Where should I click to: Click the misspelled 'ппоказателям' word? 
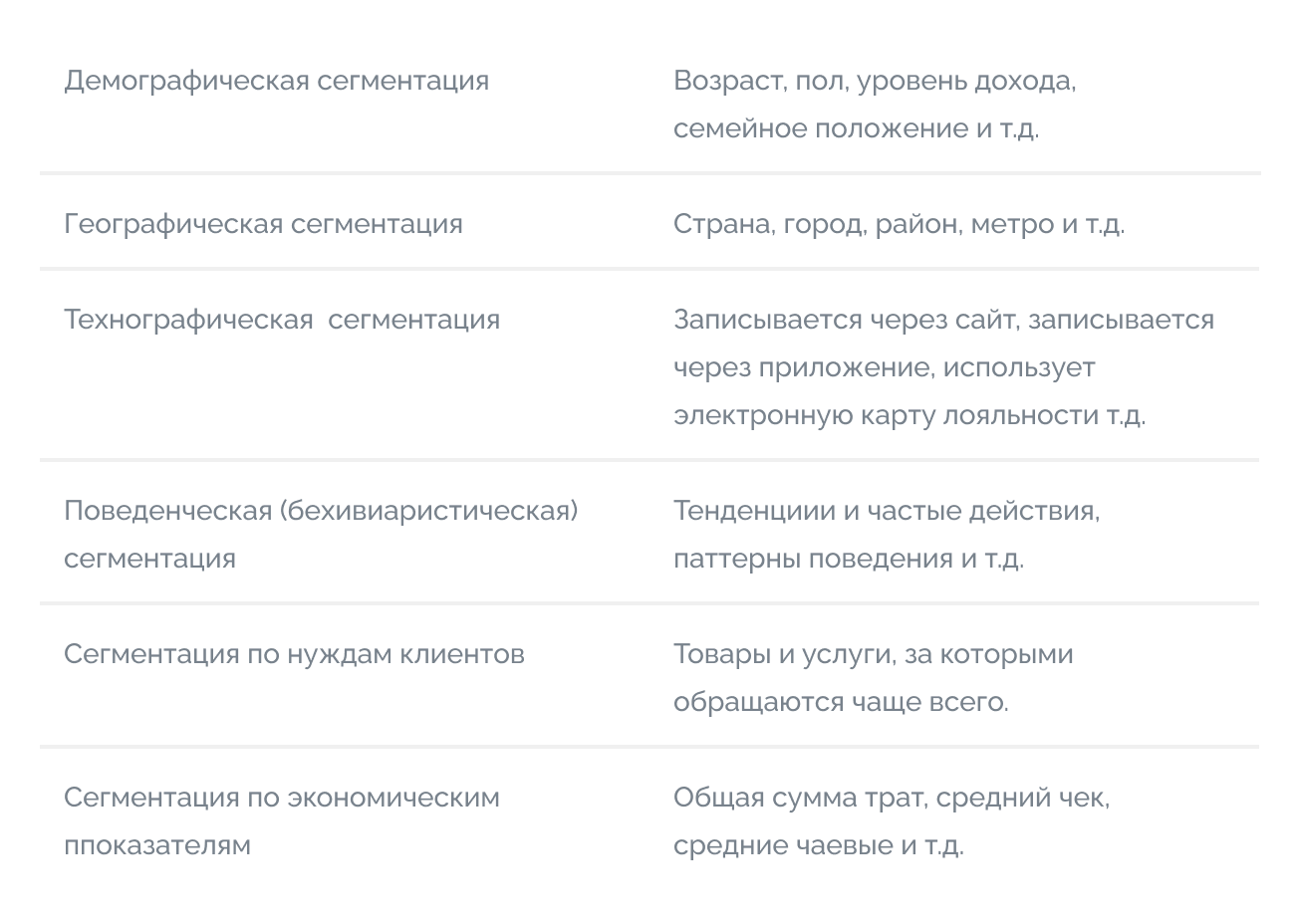click(157, 845)
